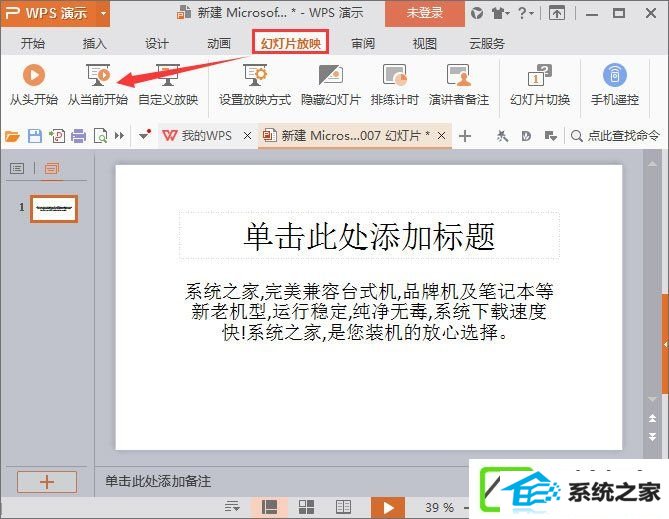
Task: Click the 未登录 login button
Action: [425, 13]
